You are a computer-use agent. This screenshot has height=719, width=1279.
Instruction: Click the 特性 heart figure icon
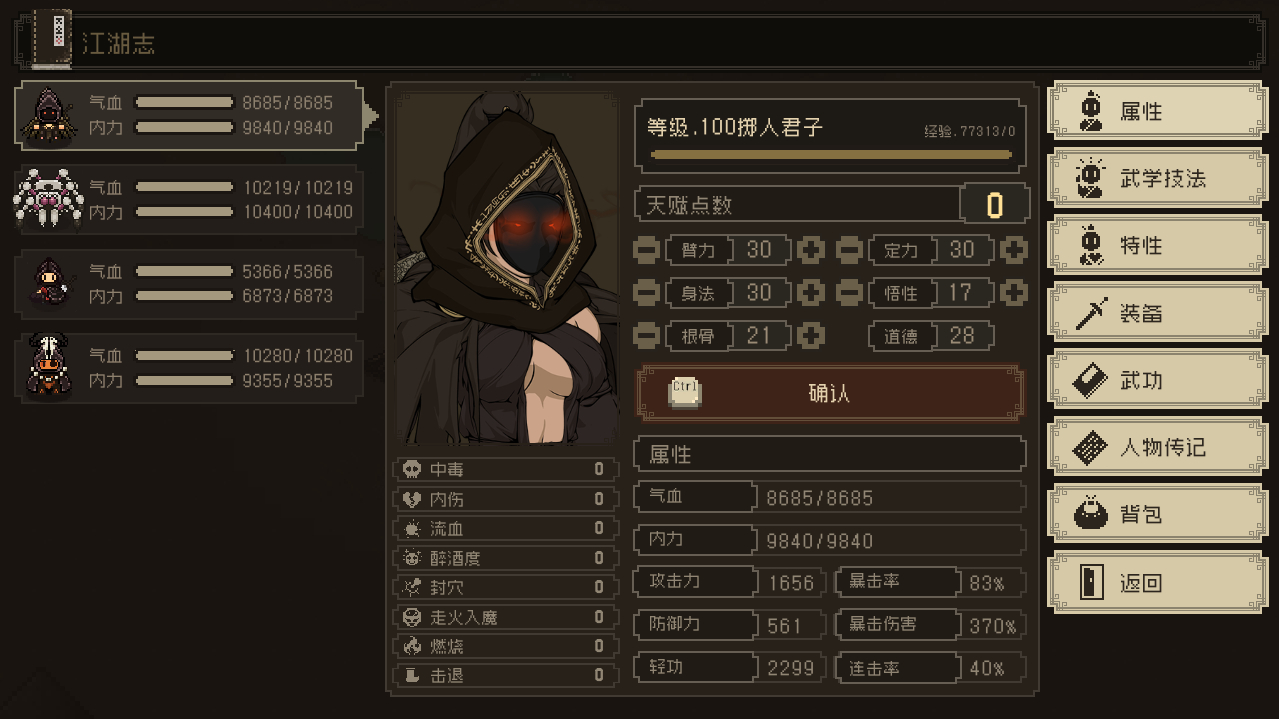tap(1089, 246)
